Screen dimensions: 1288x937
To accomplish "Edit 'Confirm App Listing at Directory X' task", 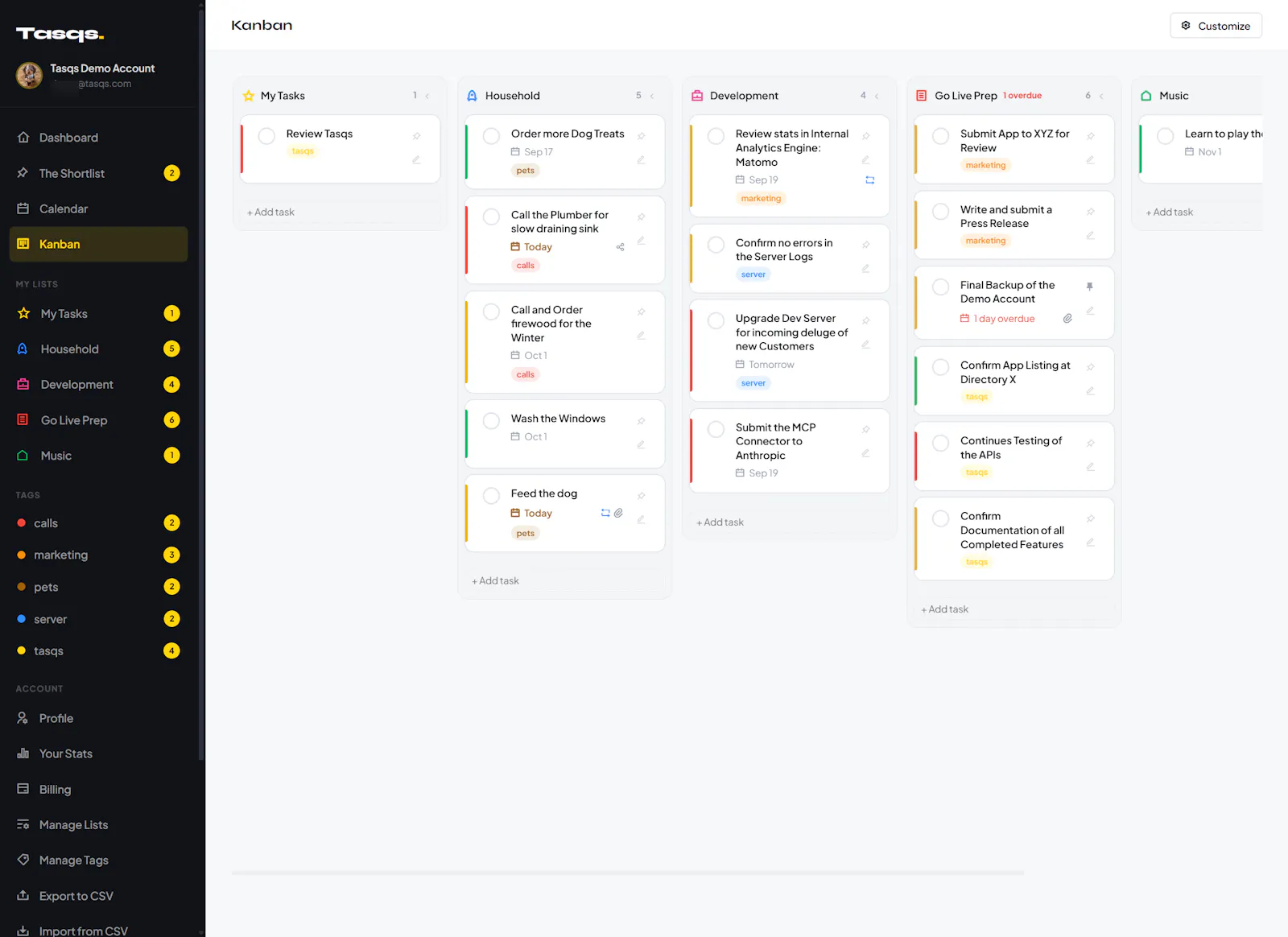I will [x=1090, y=391].
